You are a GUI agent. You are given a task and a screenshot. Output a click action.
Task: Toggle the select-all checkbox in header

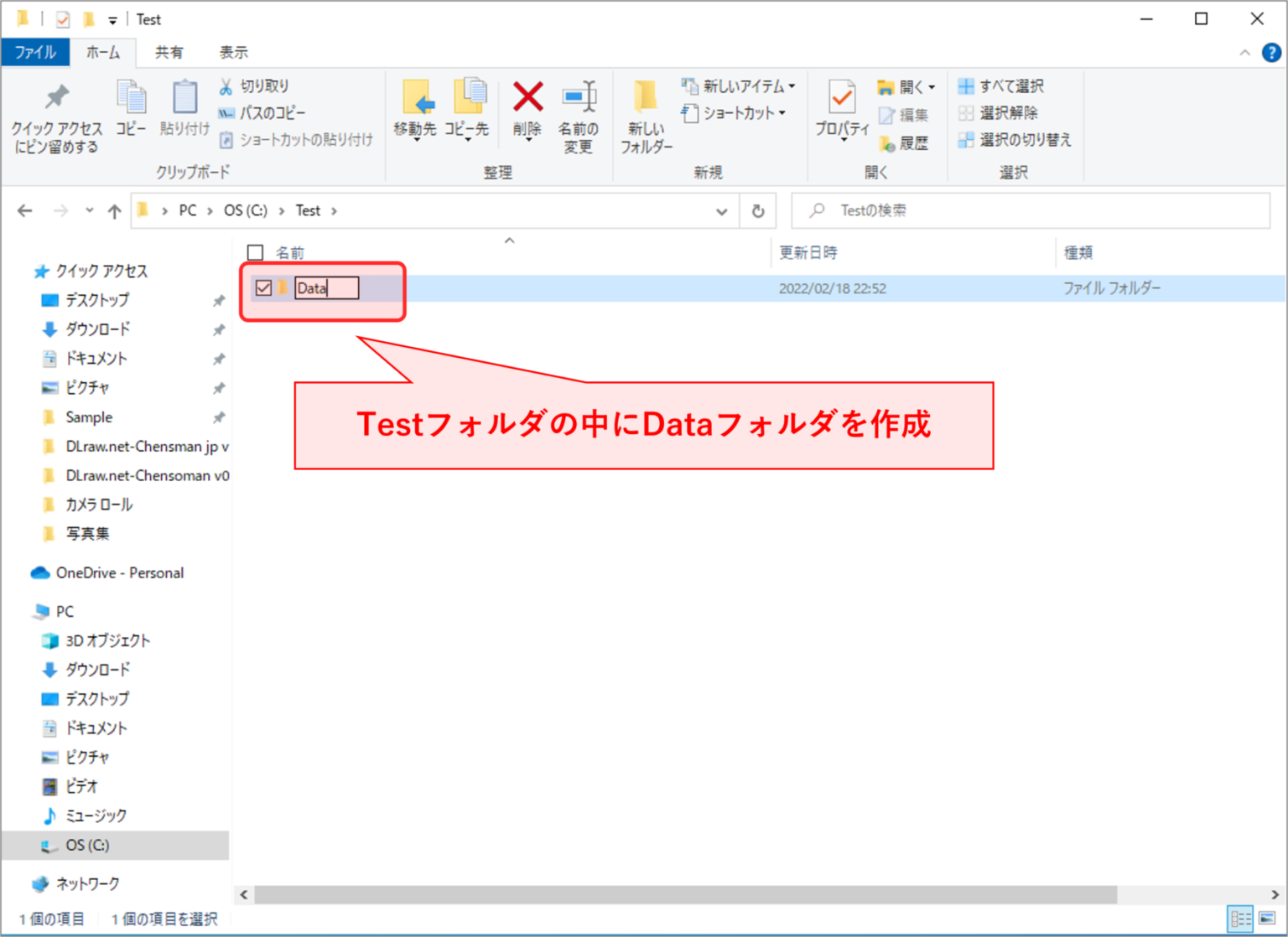pos(256,252)
